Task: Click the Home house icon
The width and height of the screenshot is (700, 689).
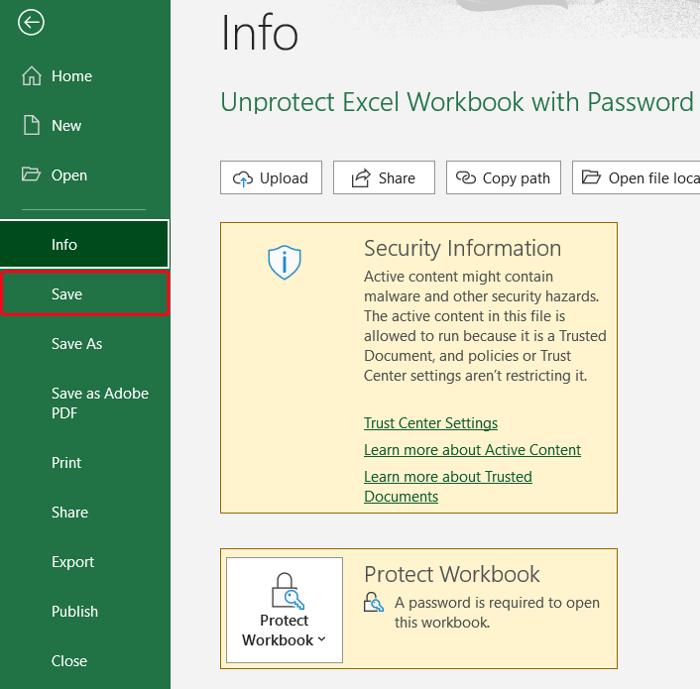Action: [31, 75]
